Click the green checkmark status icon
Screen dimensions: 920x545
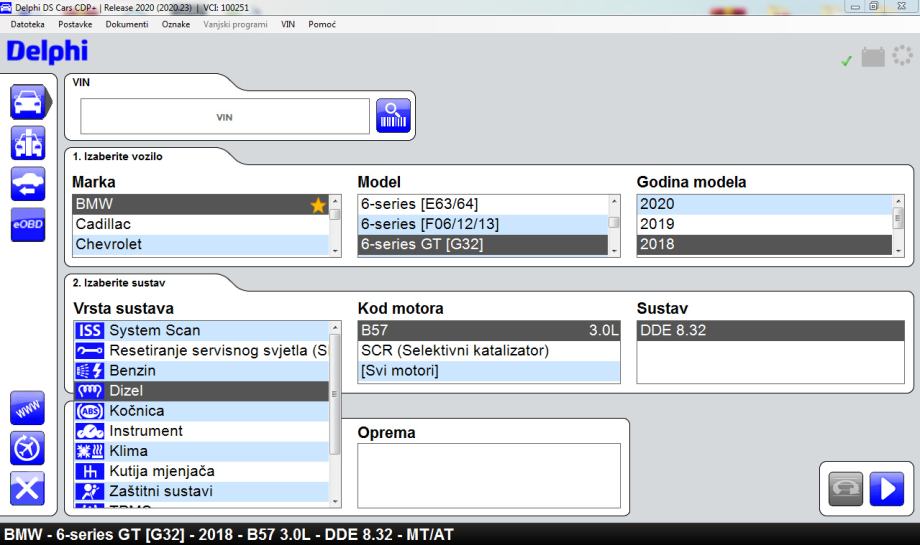coord(846,60)
